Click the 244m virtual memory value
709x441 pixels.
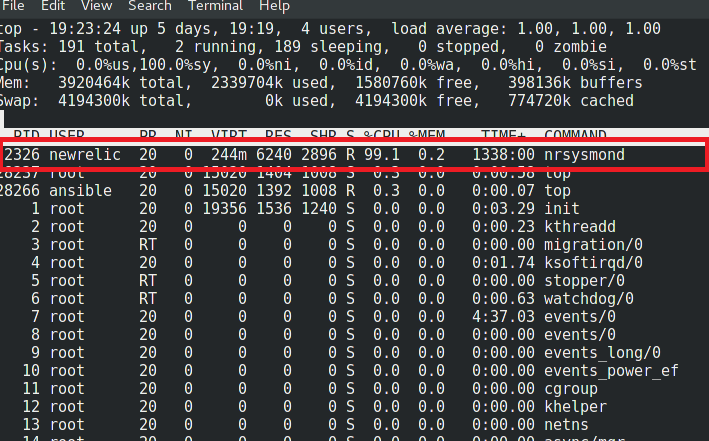point(229,155)
